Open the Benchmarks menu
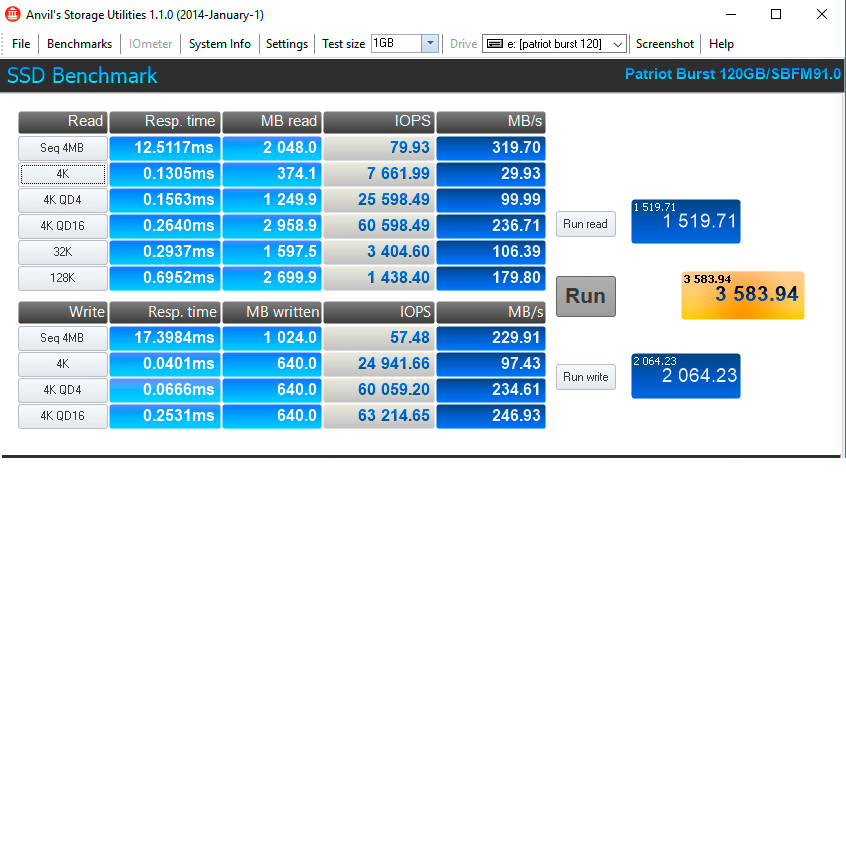 (79, 44)
